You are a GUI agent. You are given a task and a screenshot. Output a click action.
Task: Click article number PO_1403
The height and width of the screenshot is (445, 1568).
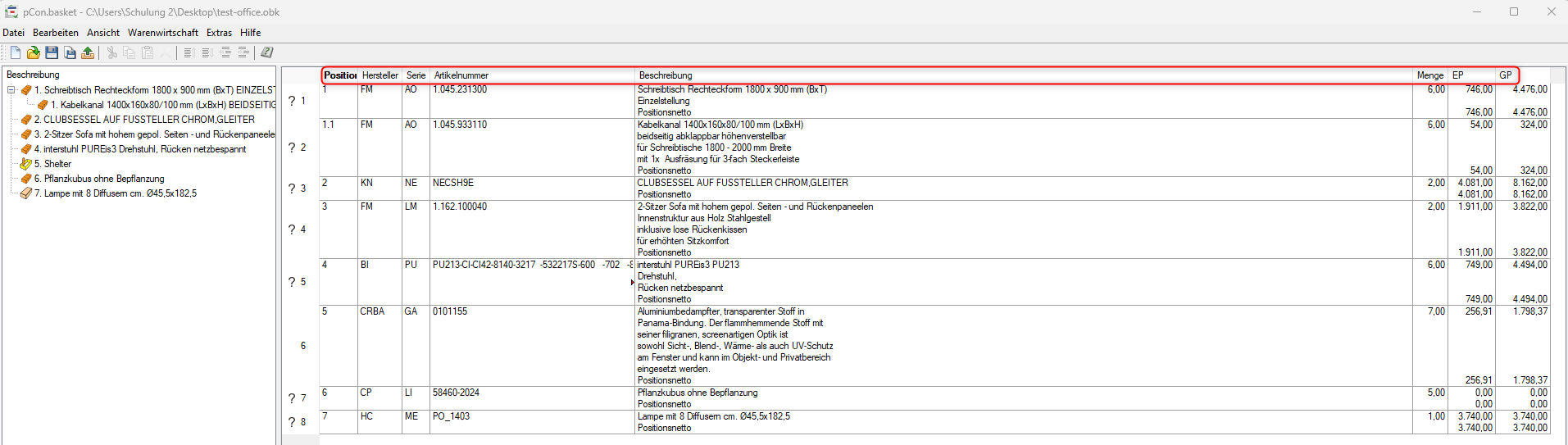pyautogui.click(x=452, y=416)
